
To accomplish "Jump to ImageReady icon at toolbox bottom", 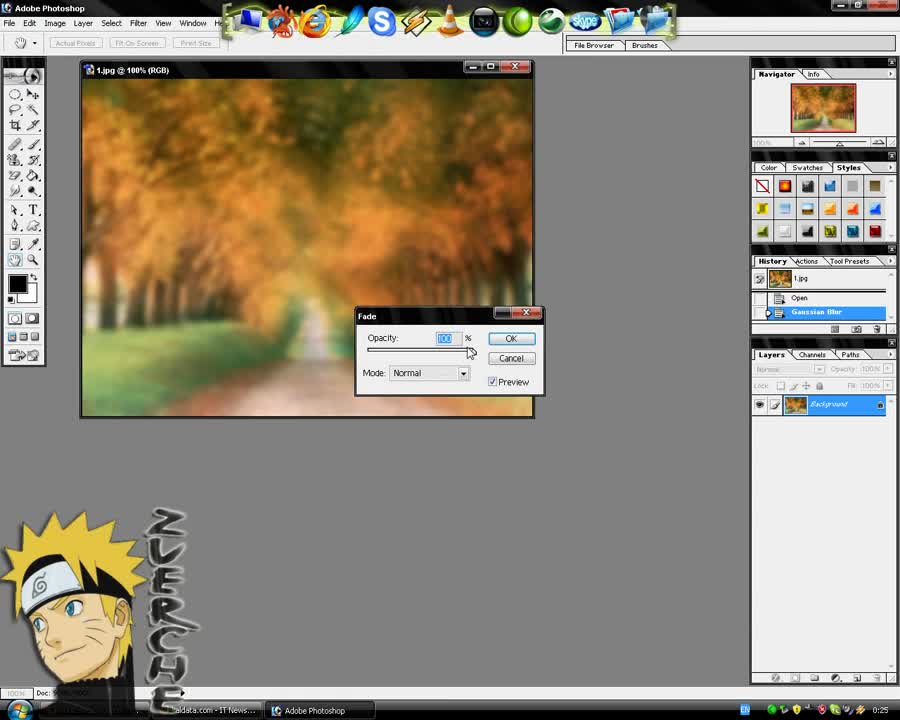I will [x=24, y=355].
